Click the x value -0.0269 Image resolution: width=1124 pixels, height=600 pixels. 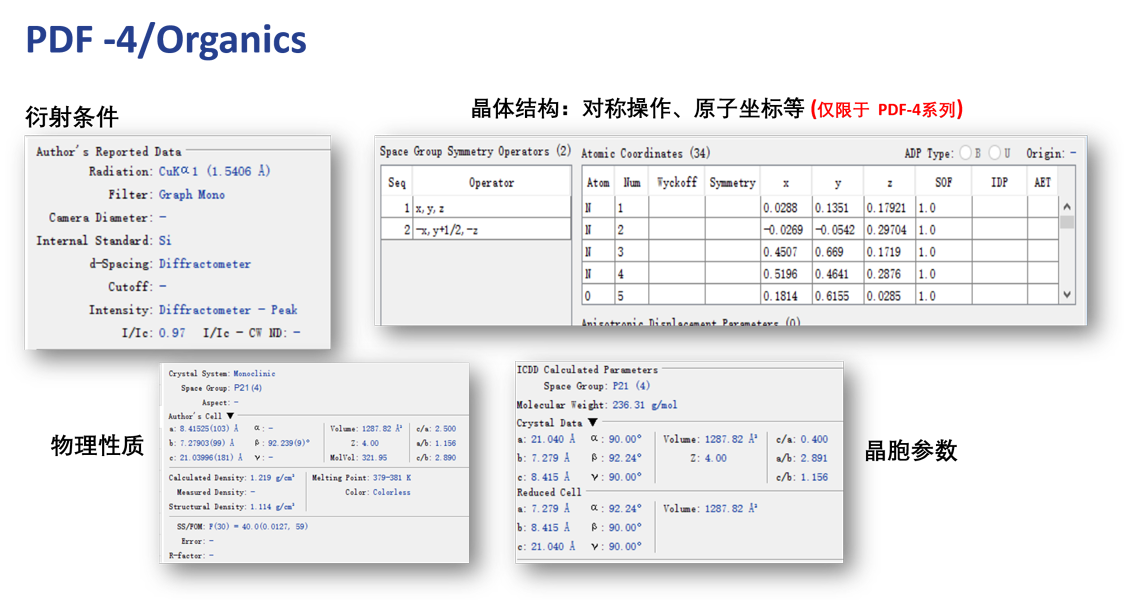783,230
